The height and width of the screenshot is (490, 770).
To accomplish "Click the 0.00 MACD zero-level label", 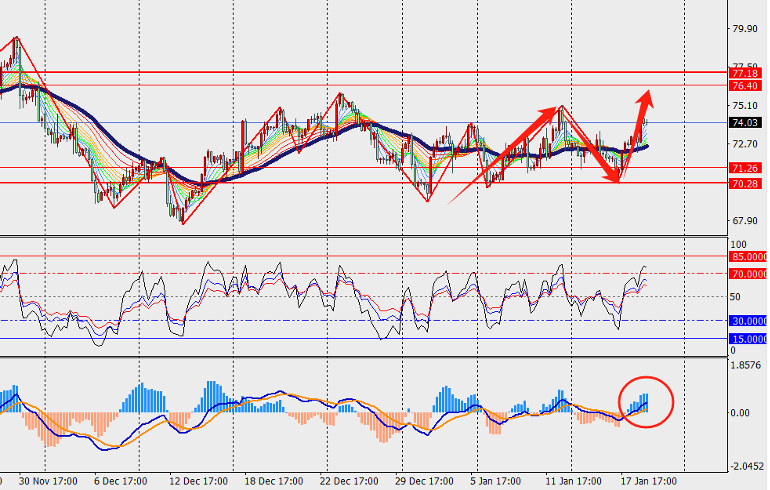I will pos(740,413).
